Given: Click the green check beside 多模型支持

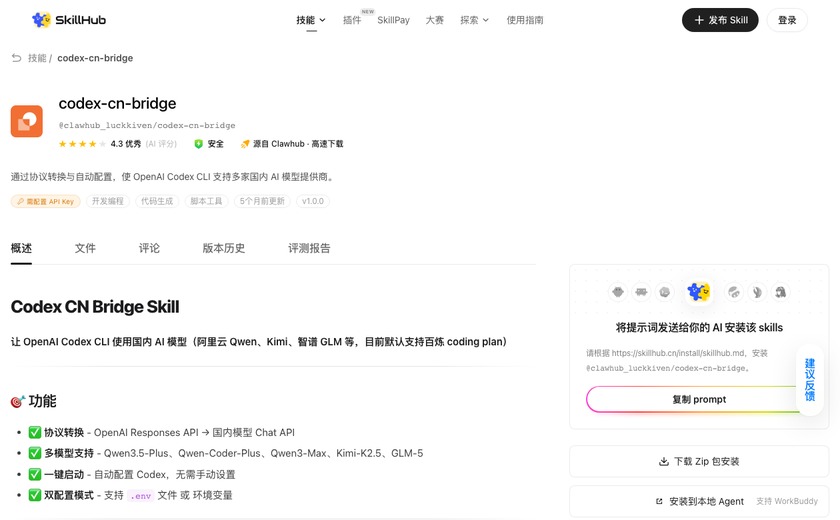Looking at the screenshot, I should (35, 453).
